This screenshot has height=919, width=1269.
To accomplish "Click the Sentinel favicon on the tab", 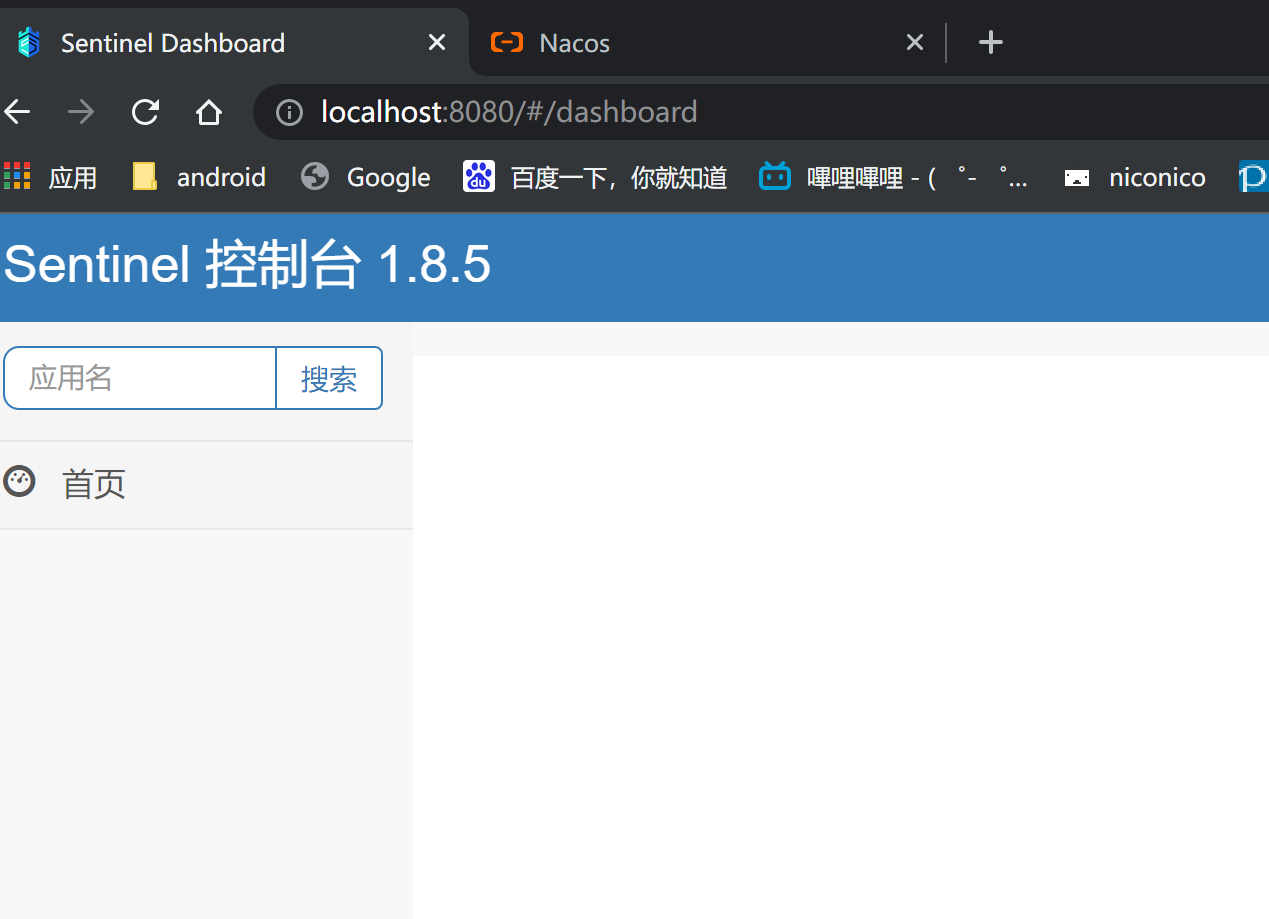I will (30, 43).
